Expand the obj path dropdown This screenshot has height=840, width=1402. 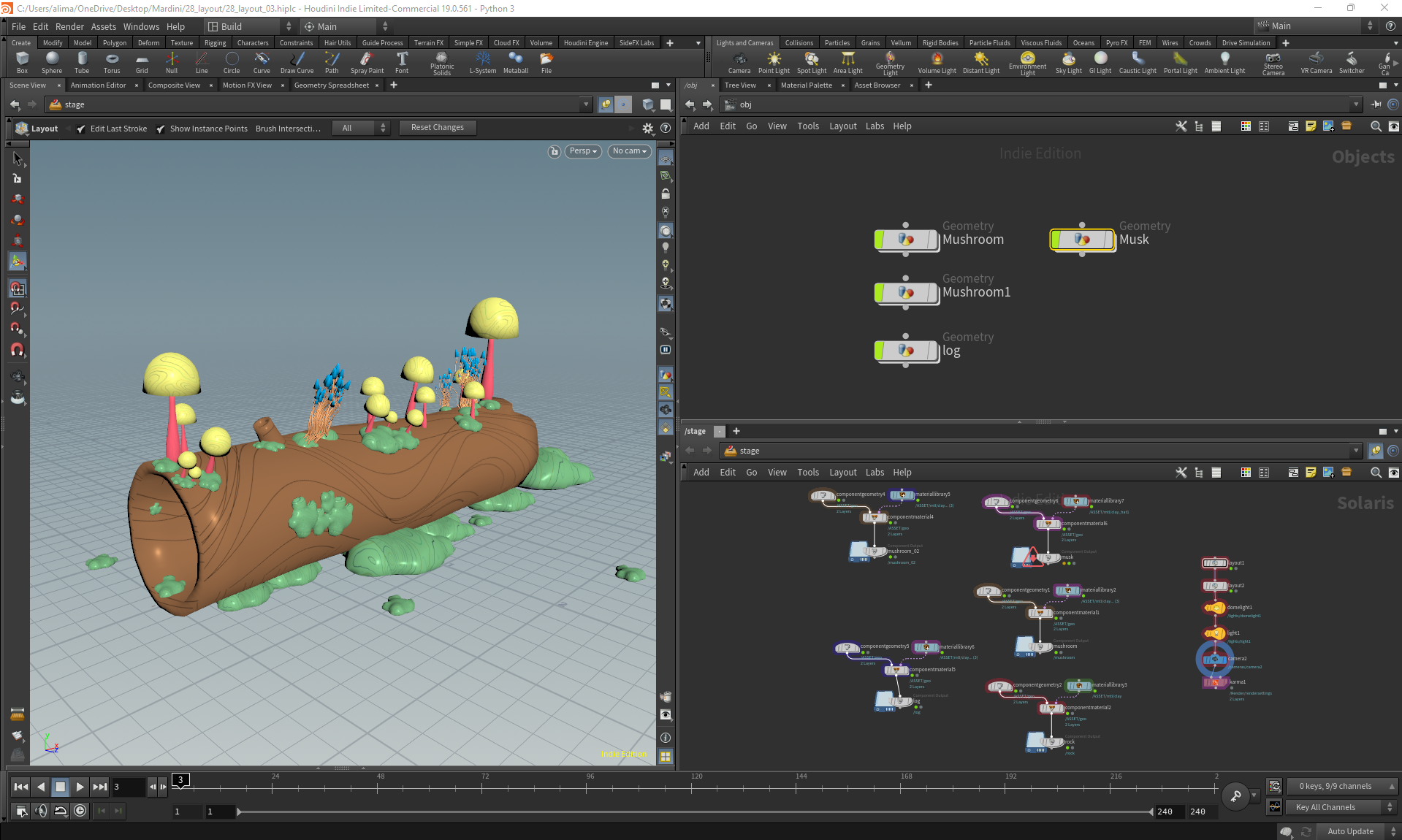[1356, 104]
